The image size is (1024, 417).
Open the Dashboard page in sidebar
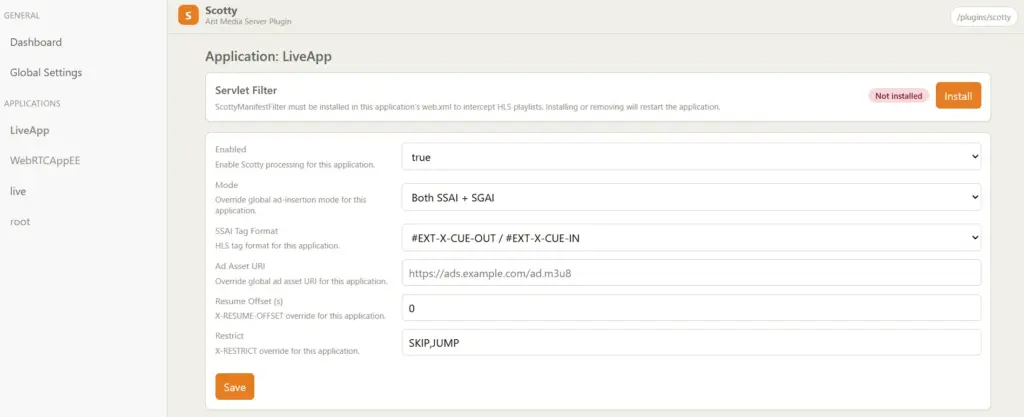pos(36,42)
